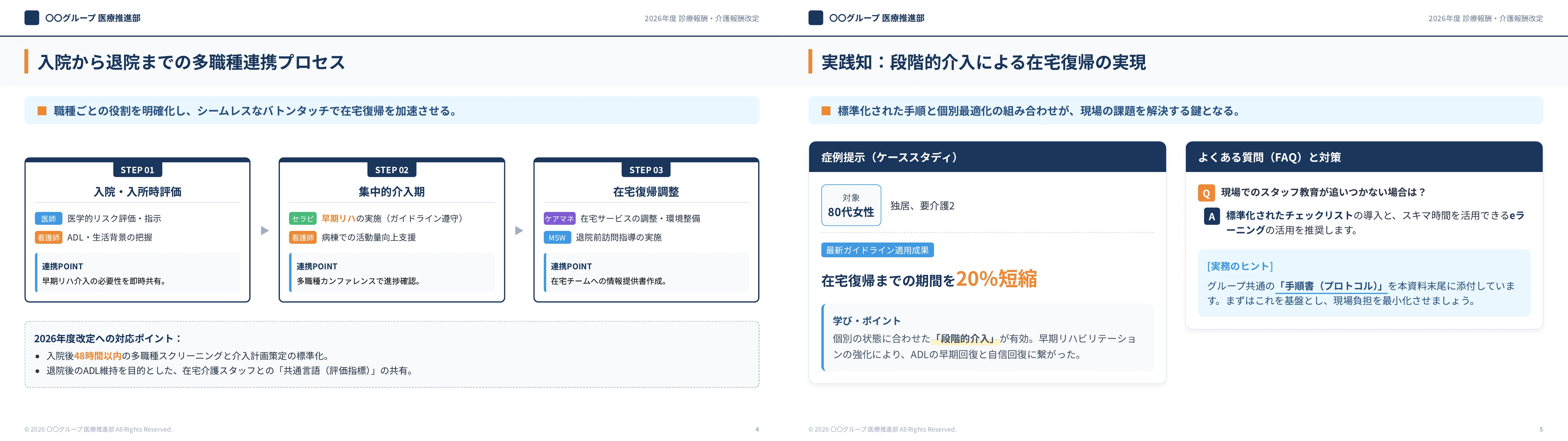The height and width of the screenshot is (441, 1568).
Task: Select the MSW role badge
Action: (557, 238)
